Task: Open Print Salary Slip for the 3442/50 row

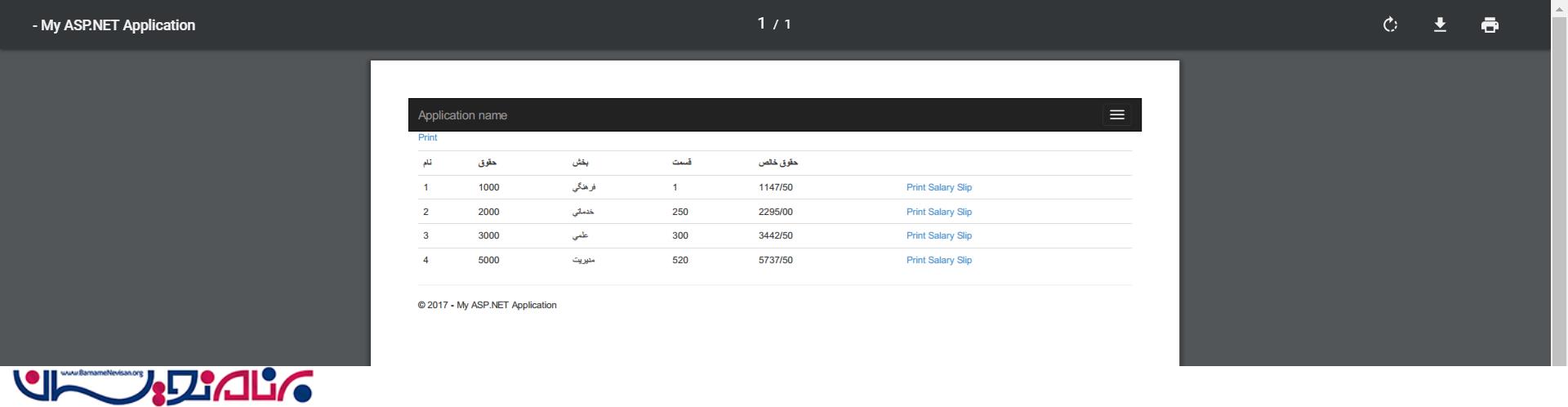Action: 938,235
